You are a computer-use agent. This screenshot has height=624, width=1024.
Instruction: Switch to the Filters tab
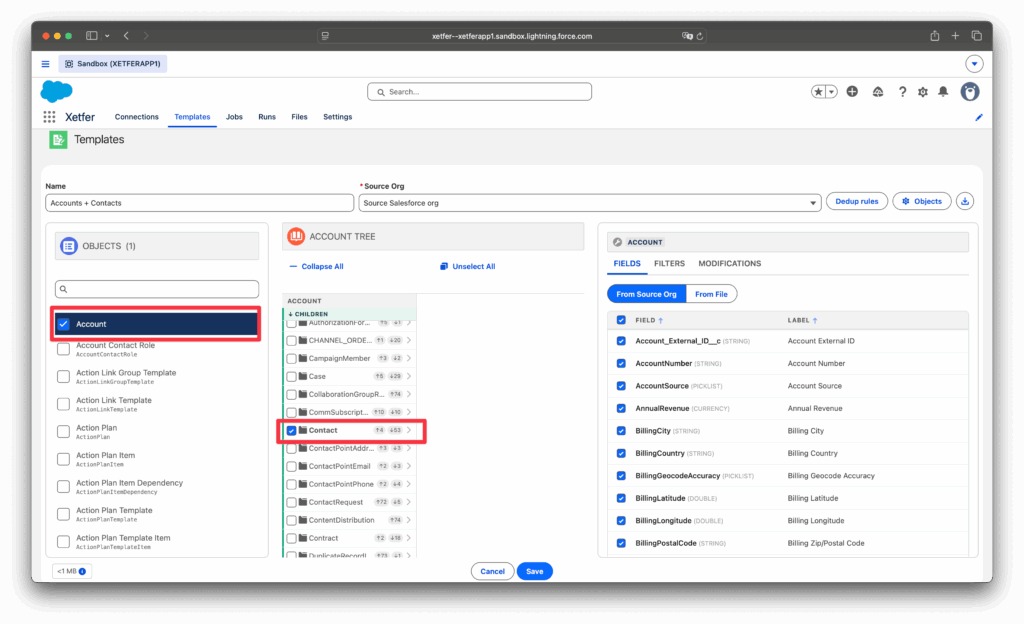(669, 264)
